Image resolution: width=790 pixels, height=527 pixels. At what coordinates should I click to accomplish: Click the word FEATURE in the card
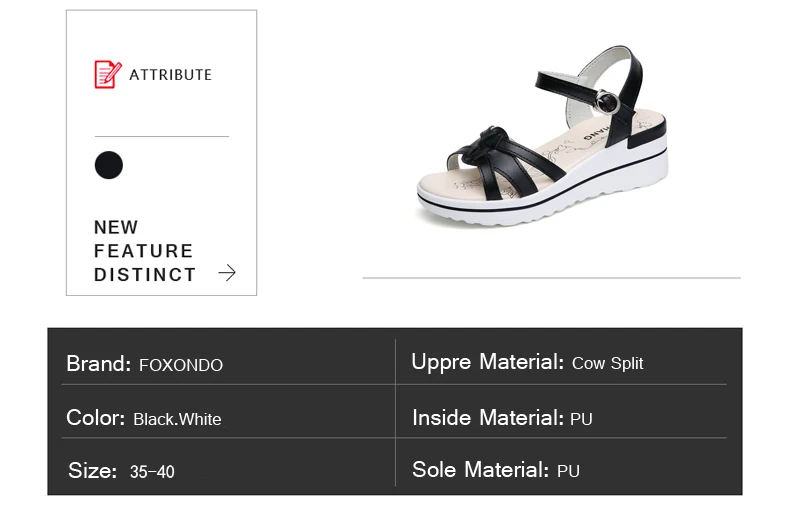[x=144, y=251]
